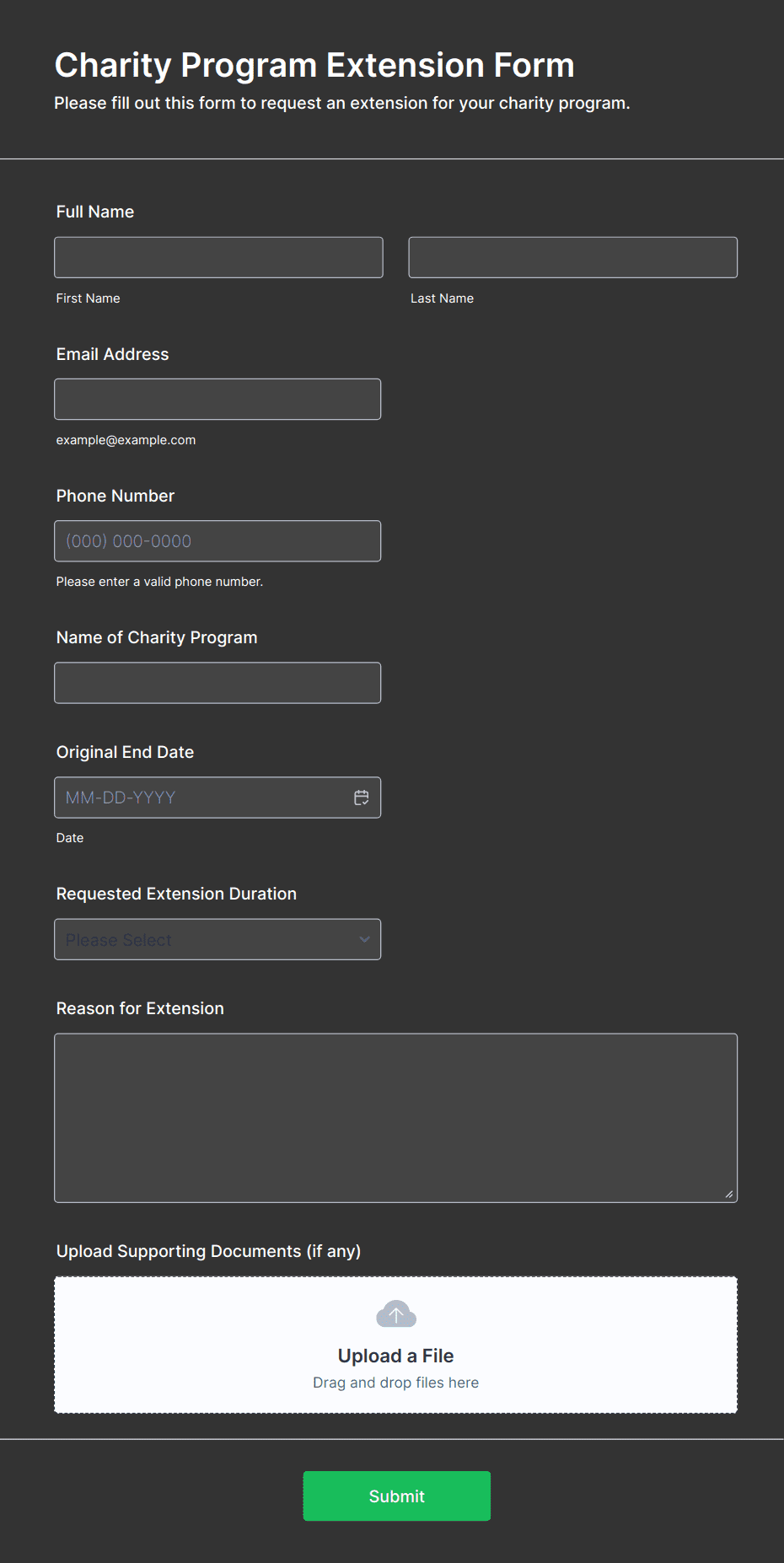Select the Email Address text box
The height and width of the screenshot is (1563, 784).
click(217, 399)
